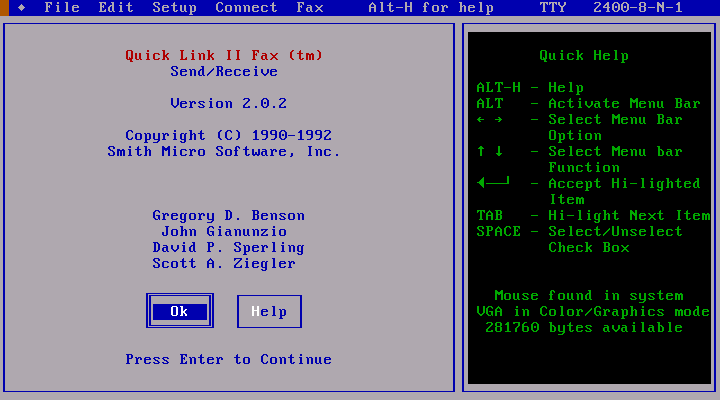Image resolution: width=720 pixels, height=400 pixels.
Task: Click the Help button in dialog
Action: point(269,311)
